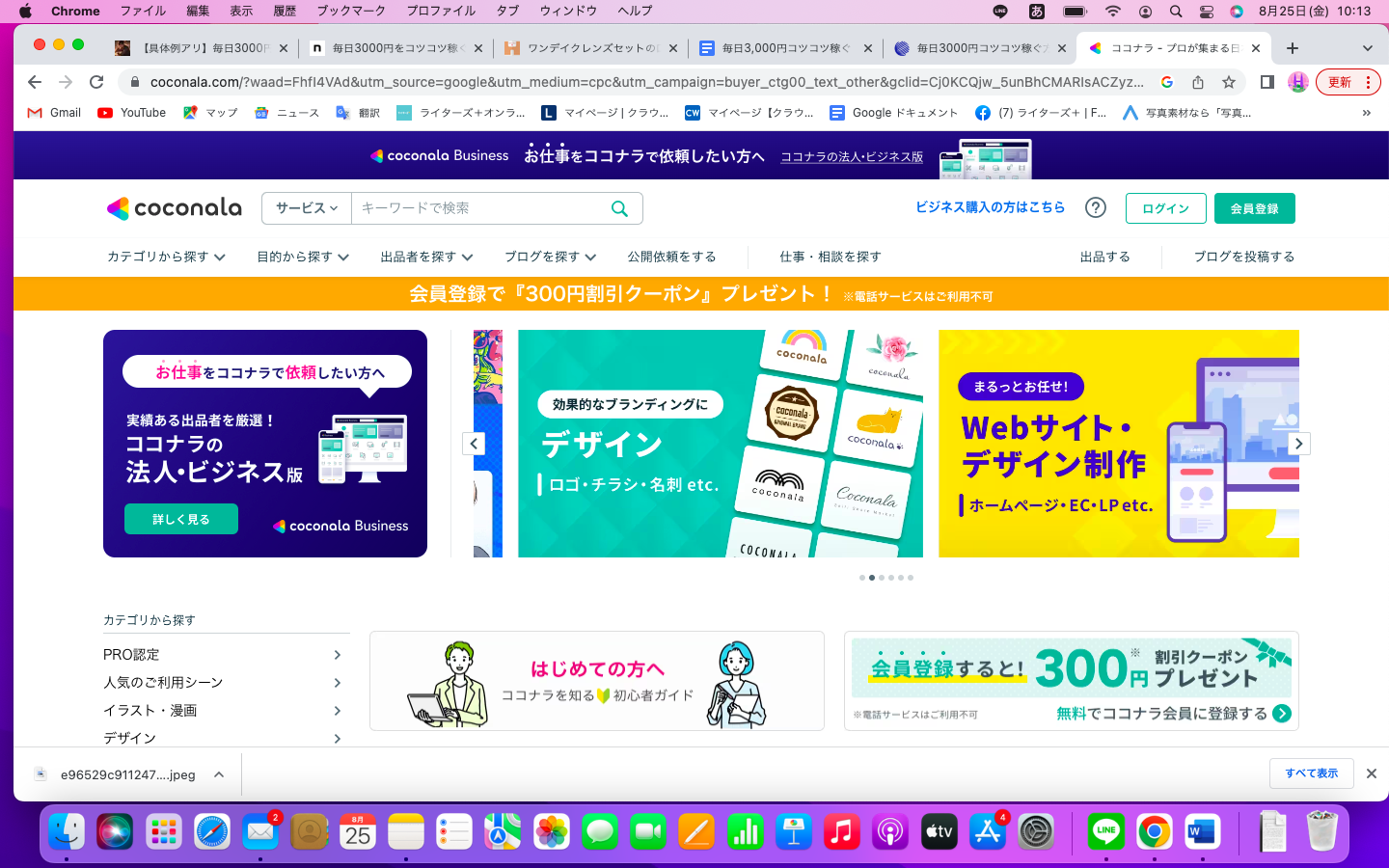This screenshot has height=868, width=1389.
Task: Expand カテゴリから探す menu
Action: [166, 257]
